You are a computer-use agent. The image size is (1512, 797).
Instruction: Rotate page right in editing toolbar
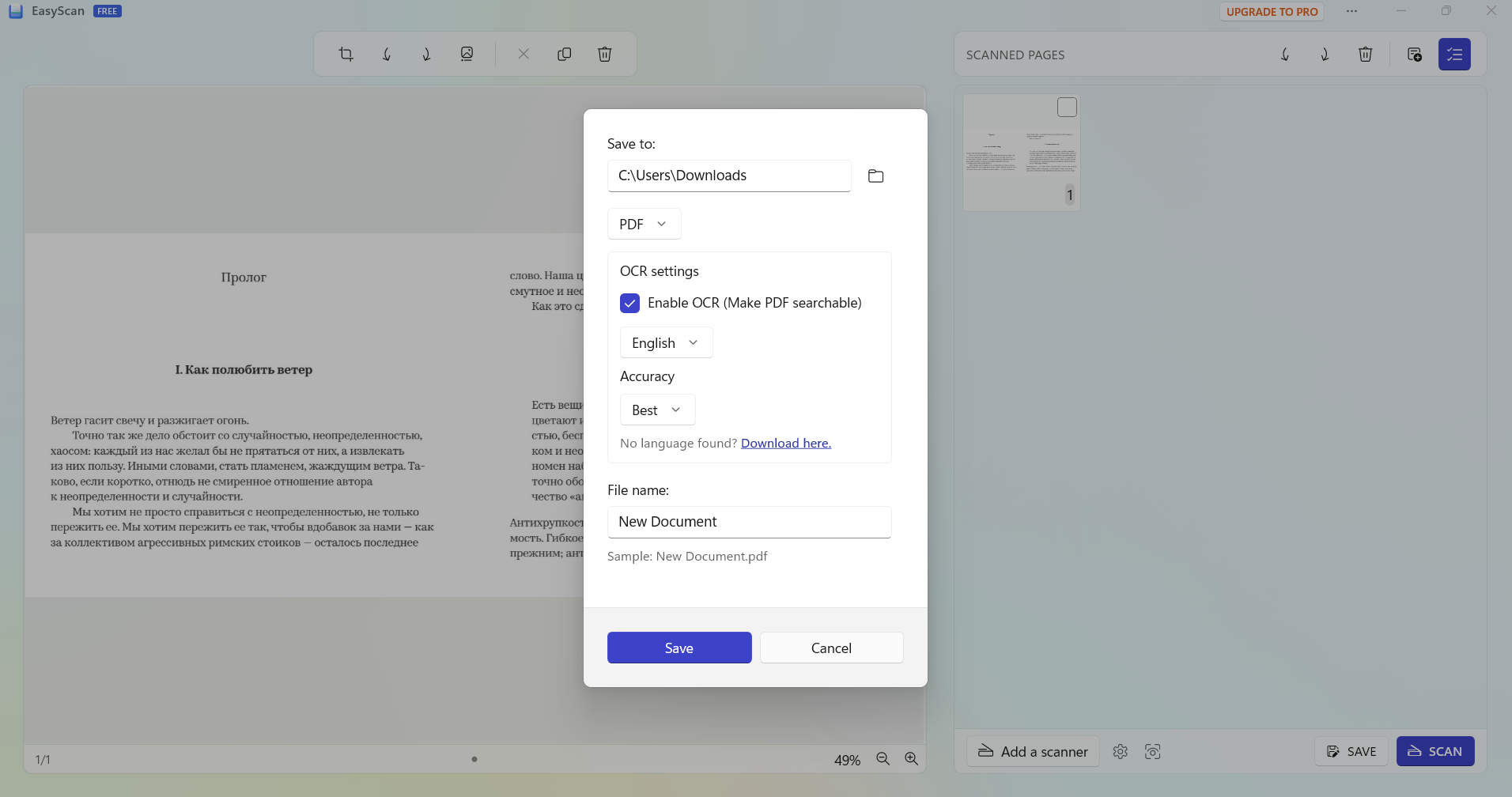pyautogui.click(x=426, y=55)
